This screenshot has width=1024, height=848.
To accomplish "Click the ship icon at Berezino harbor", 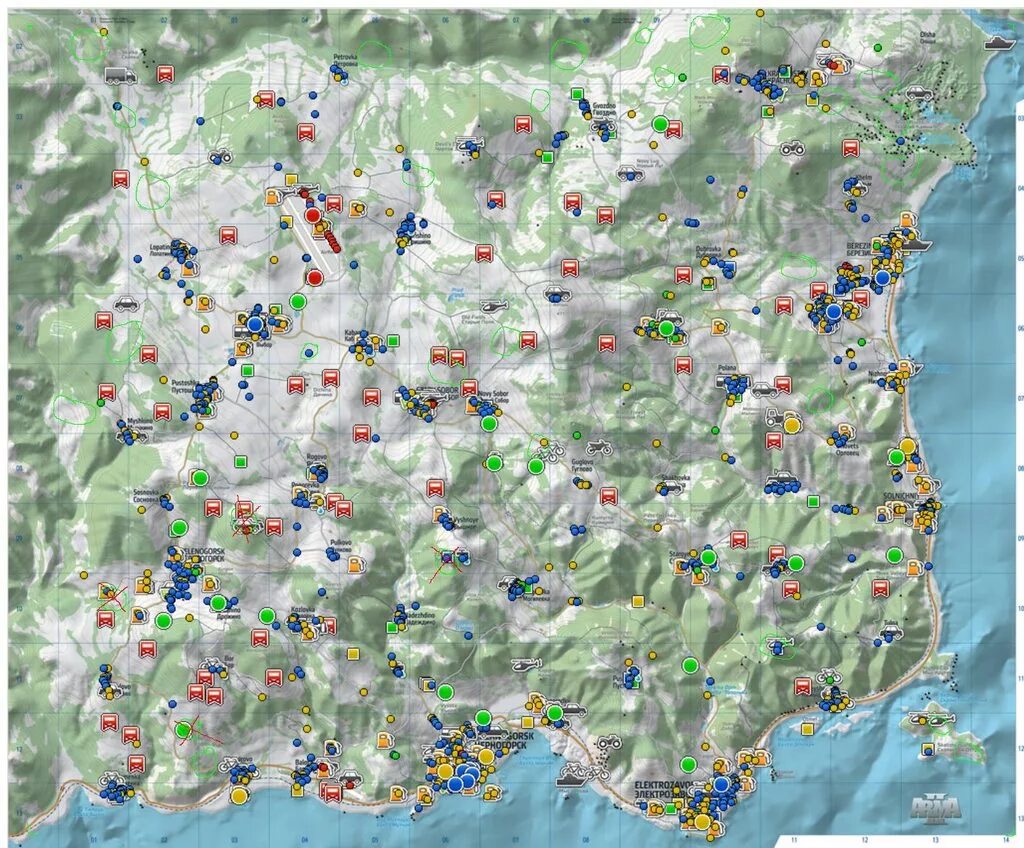I will coord(917,243).
